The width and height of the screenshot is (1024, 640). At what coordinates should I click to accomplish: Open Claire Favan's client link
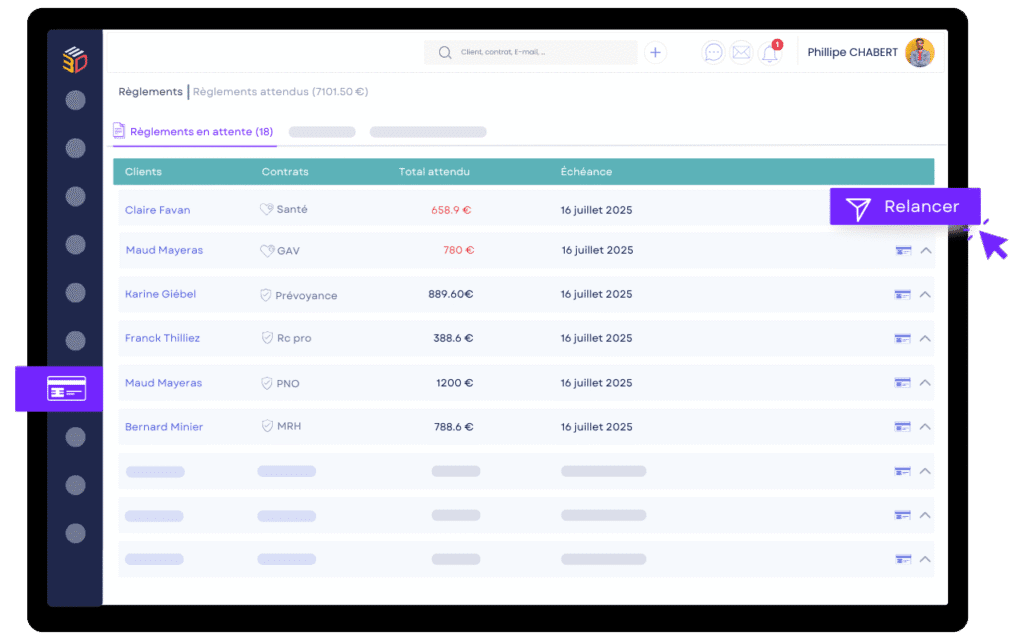coord(157,210)
